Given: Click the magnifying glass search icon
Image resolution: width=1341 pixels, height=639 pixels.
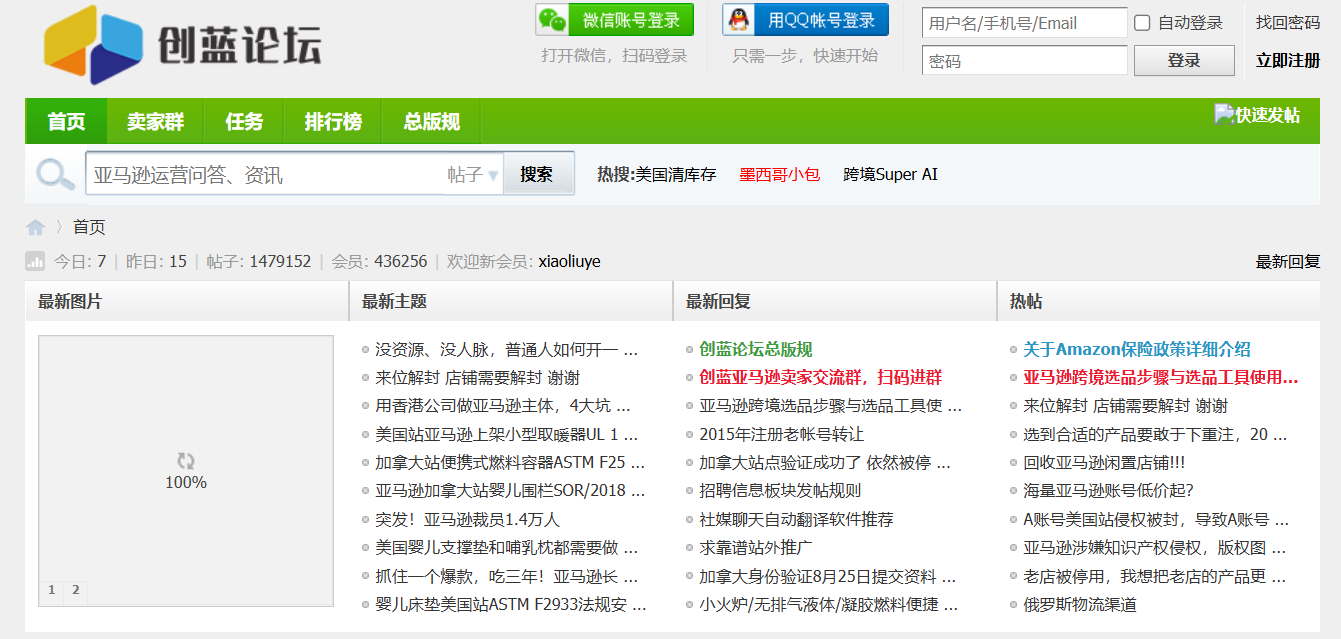Looking at the screenshot, I should [55, 172].
